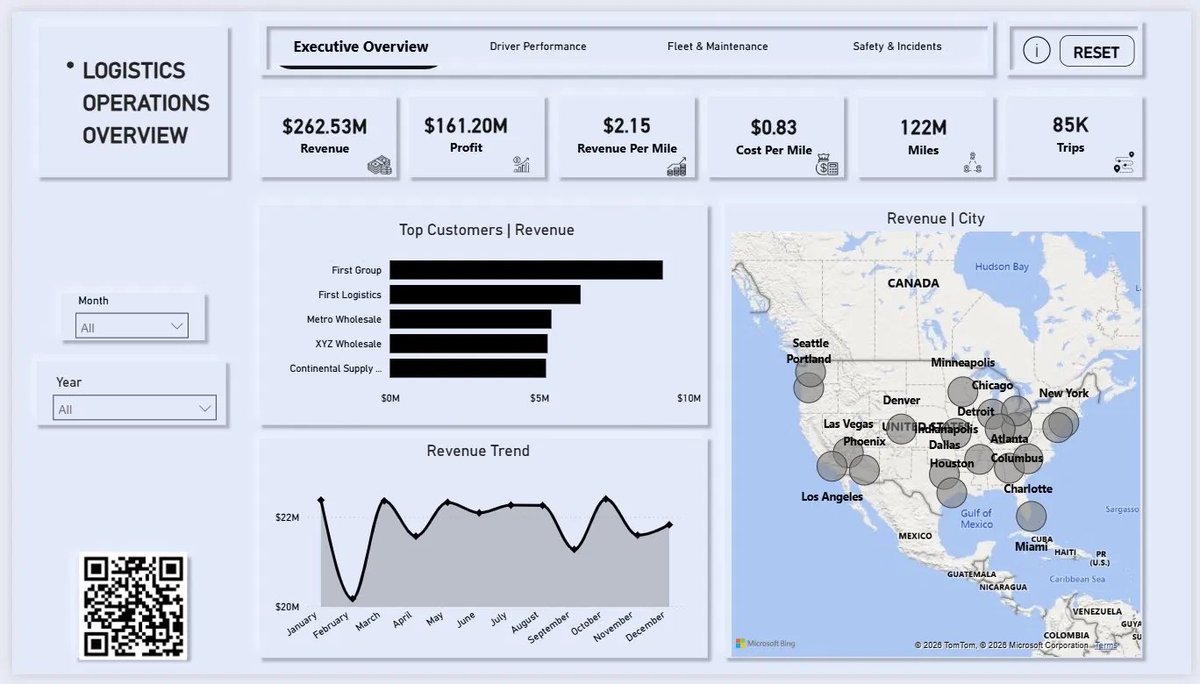Click the October peak point on Revenue Trend
The image size is (1200, 684).
(x=605, y=499)
